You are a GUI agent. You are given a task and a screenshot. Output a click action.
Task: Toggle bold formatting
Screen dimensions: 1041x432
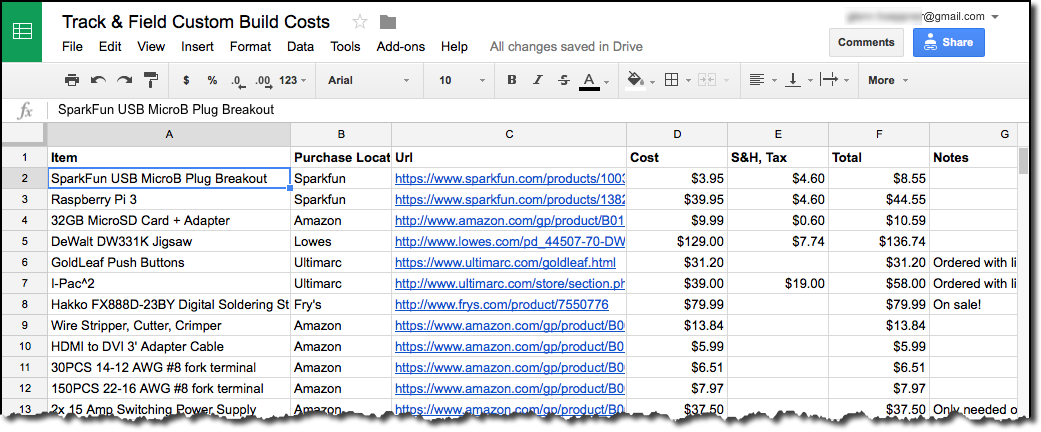click(512, 80)
